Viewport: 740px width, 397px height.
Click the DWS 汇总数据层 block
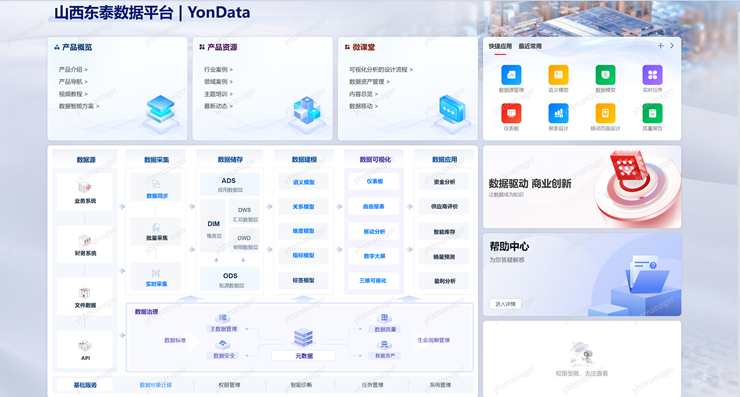[244, 212]
